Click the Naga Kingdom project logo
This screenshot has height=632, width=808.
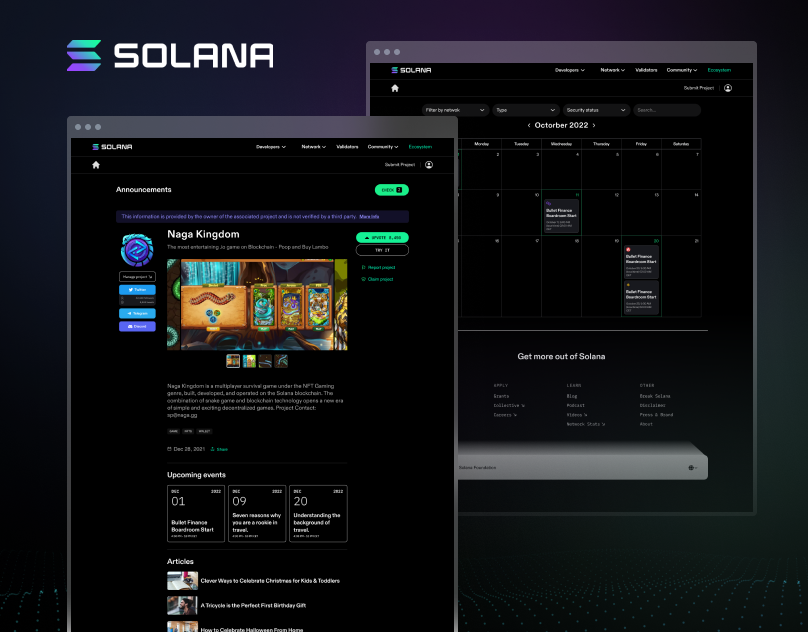tap(137, 250)
